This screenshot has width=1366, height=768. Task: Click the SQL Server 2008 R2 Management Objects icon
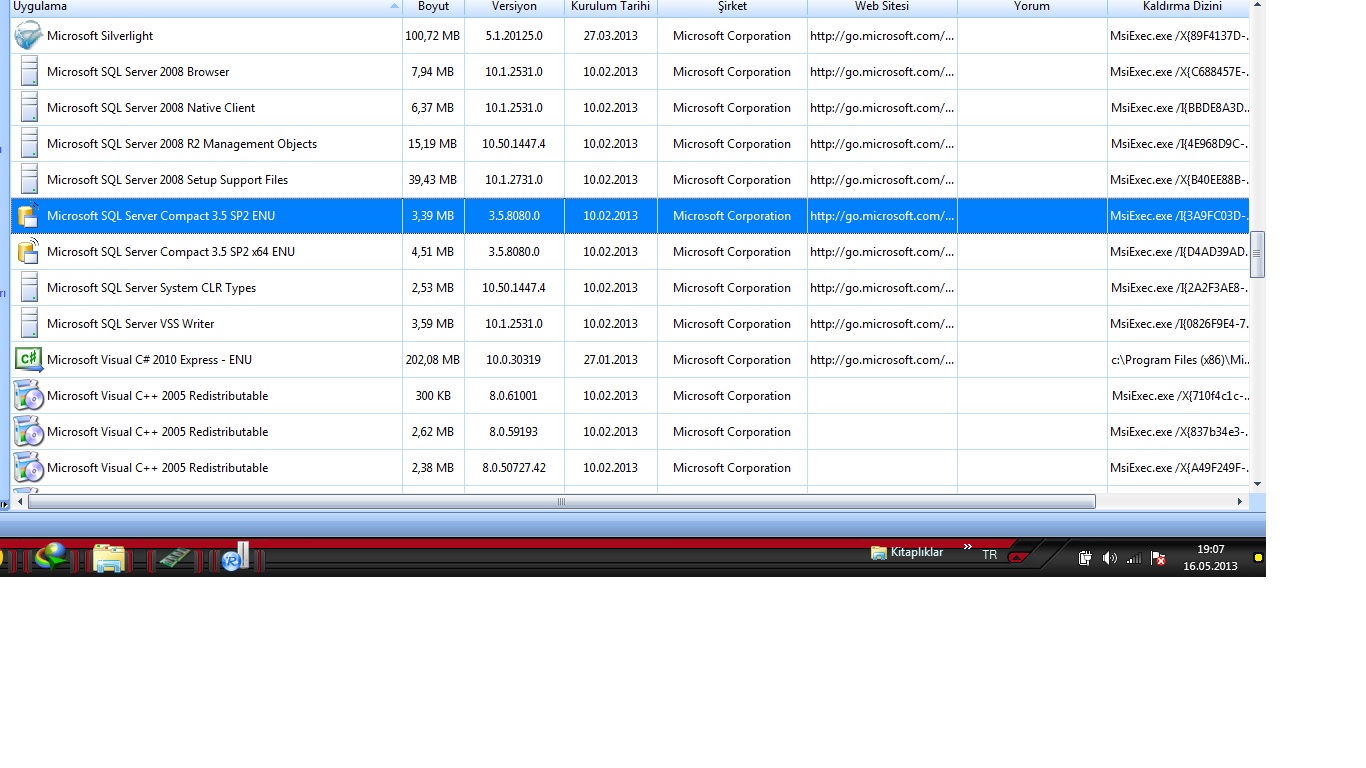coord(29,144)
